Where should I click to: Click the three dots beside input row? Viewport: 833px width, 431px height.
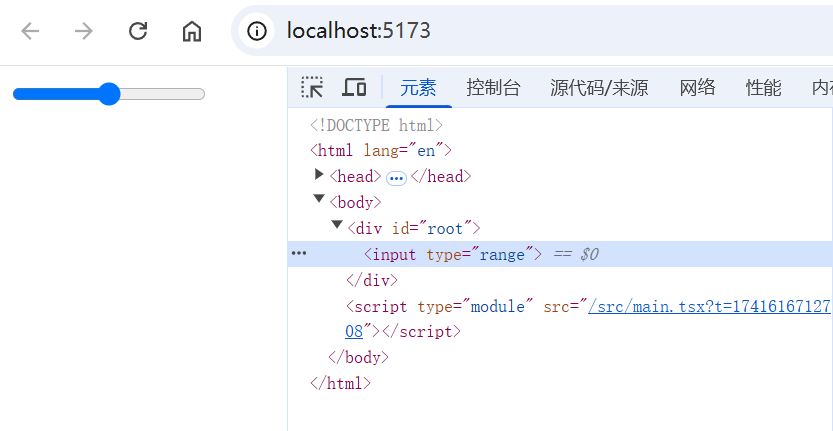click(x=299, y=254)
